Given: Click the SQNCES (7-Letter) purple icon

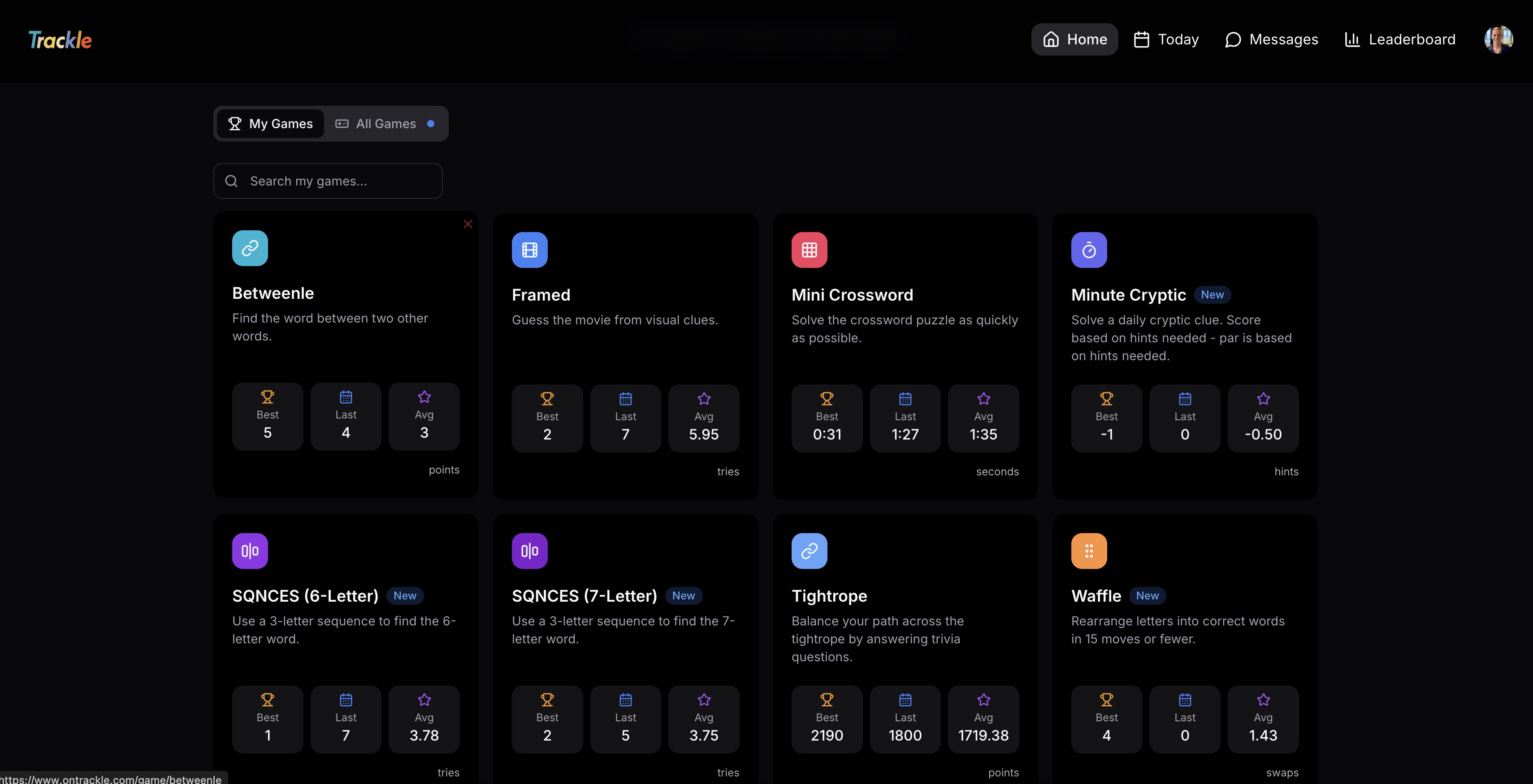Looking at the screenshot, I should tap(529, 551).
